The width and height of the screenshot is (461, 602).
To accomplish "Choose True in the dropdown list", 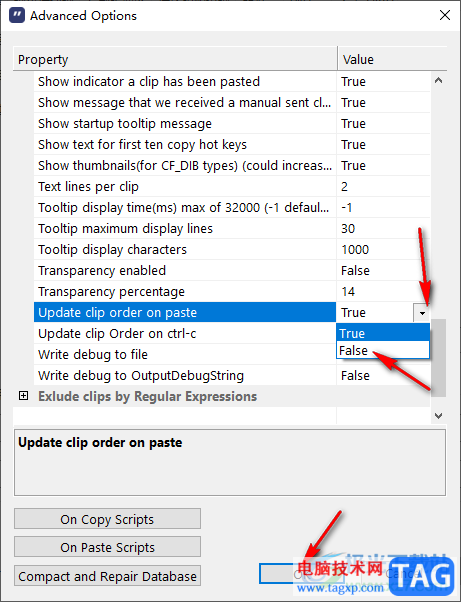I will pos(383,333).
